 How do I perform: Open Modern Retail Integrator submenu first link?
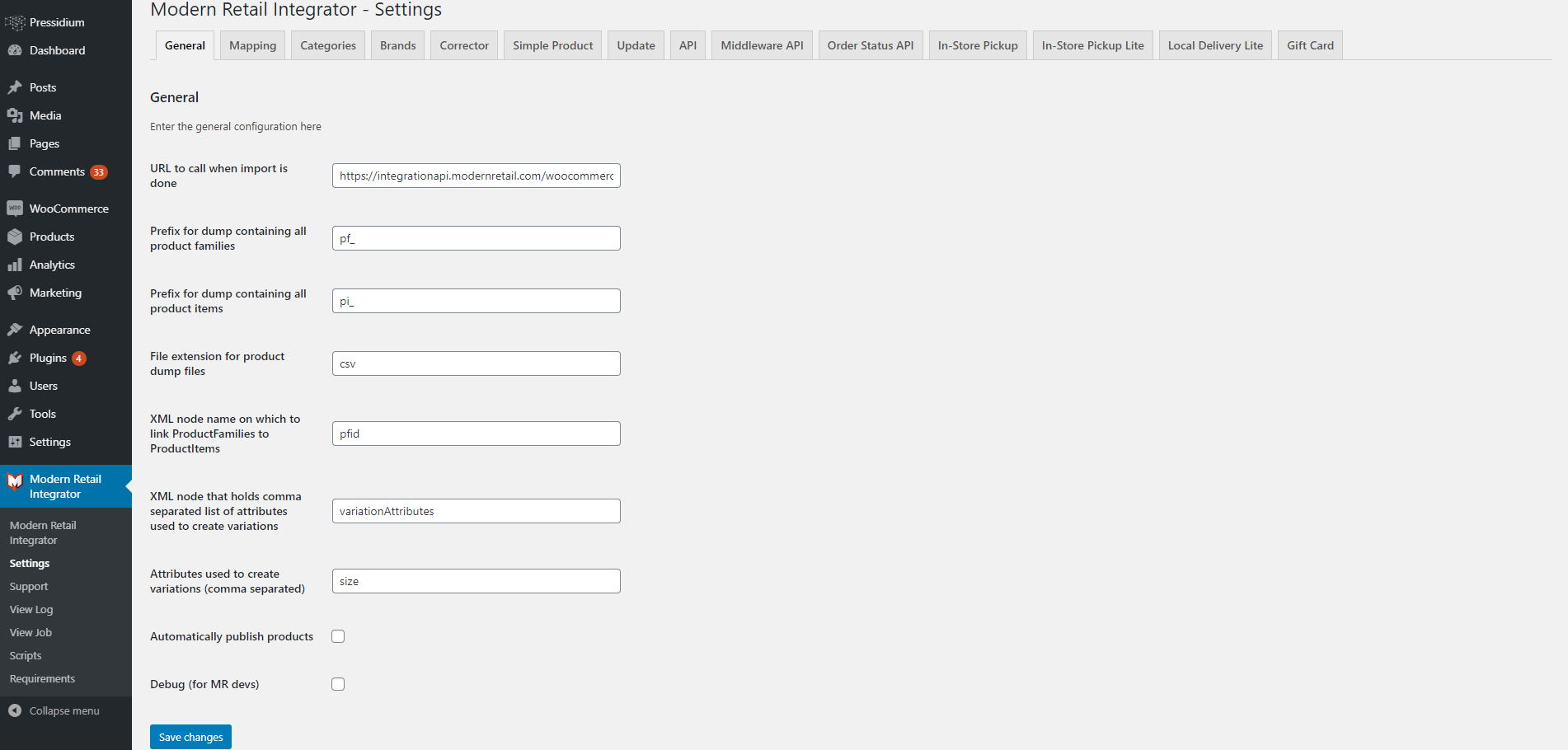click(43, 533)
